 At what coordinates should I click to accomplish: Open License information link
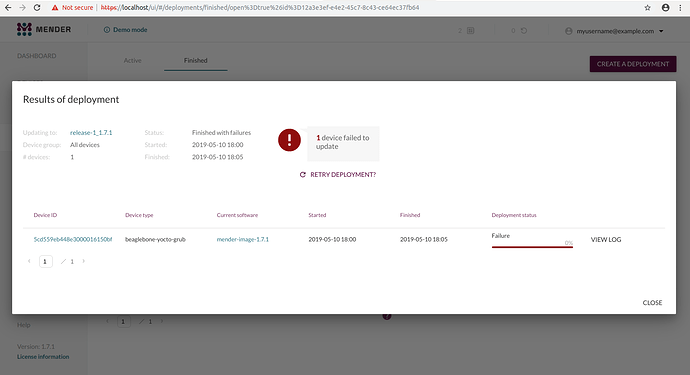43,357
